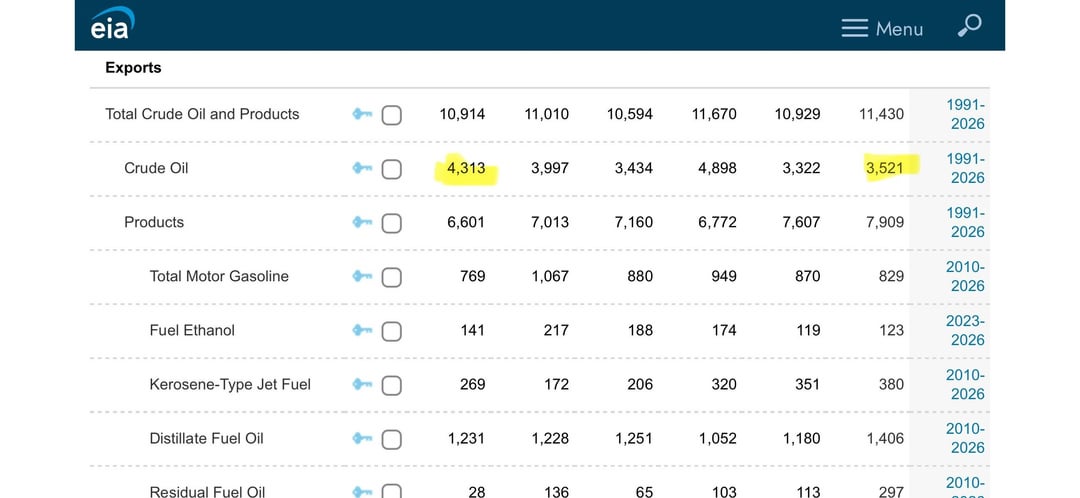Click the EIA logo
Screen dimensions: 1080x498
[112, 25]
